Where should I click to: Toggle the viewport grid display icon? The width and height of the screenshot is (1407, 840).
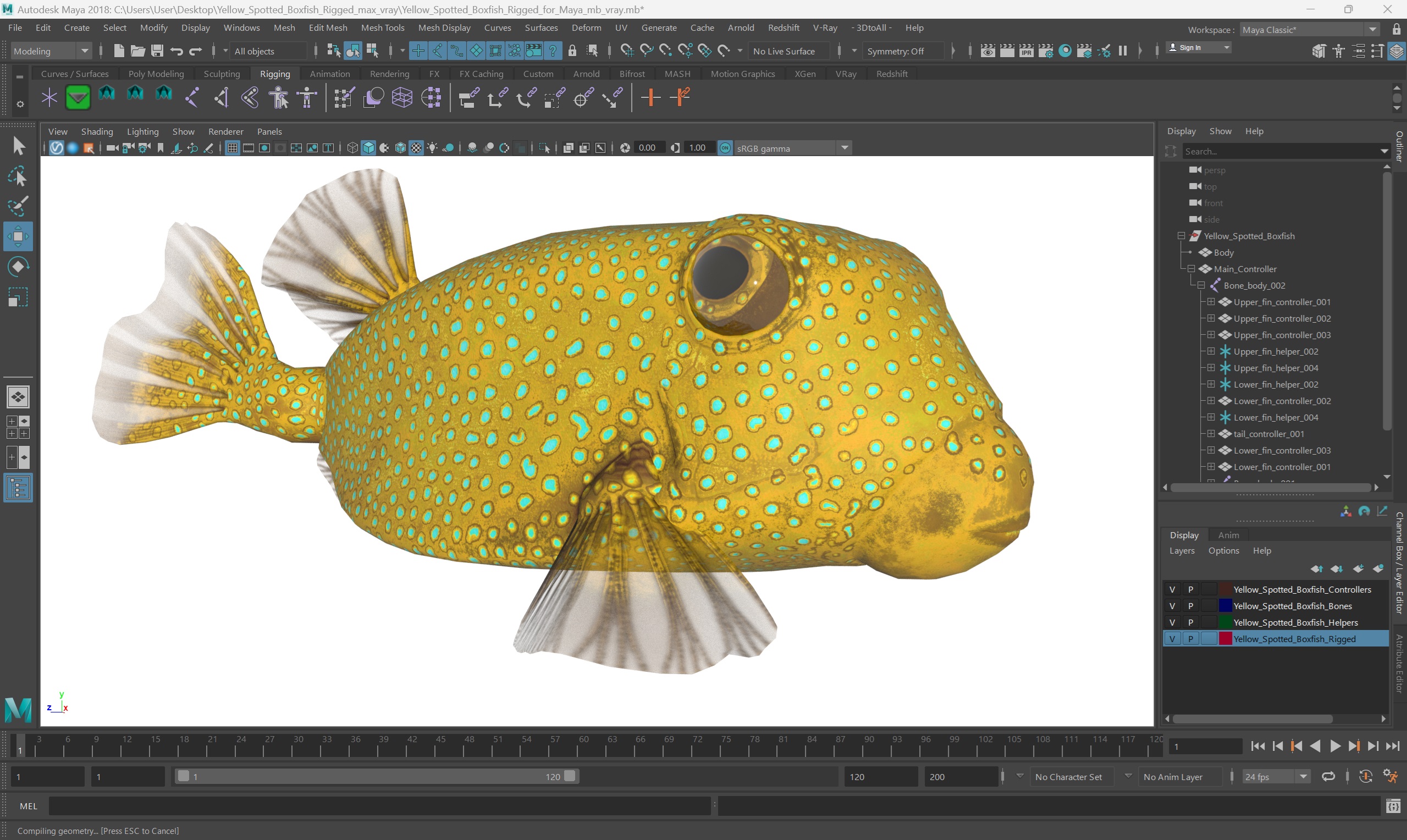(x=232, y=148)
